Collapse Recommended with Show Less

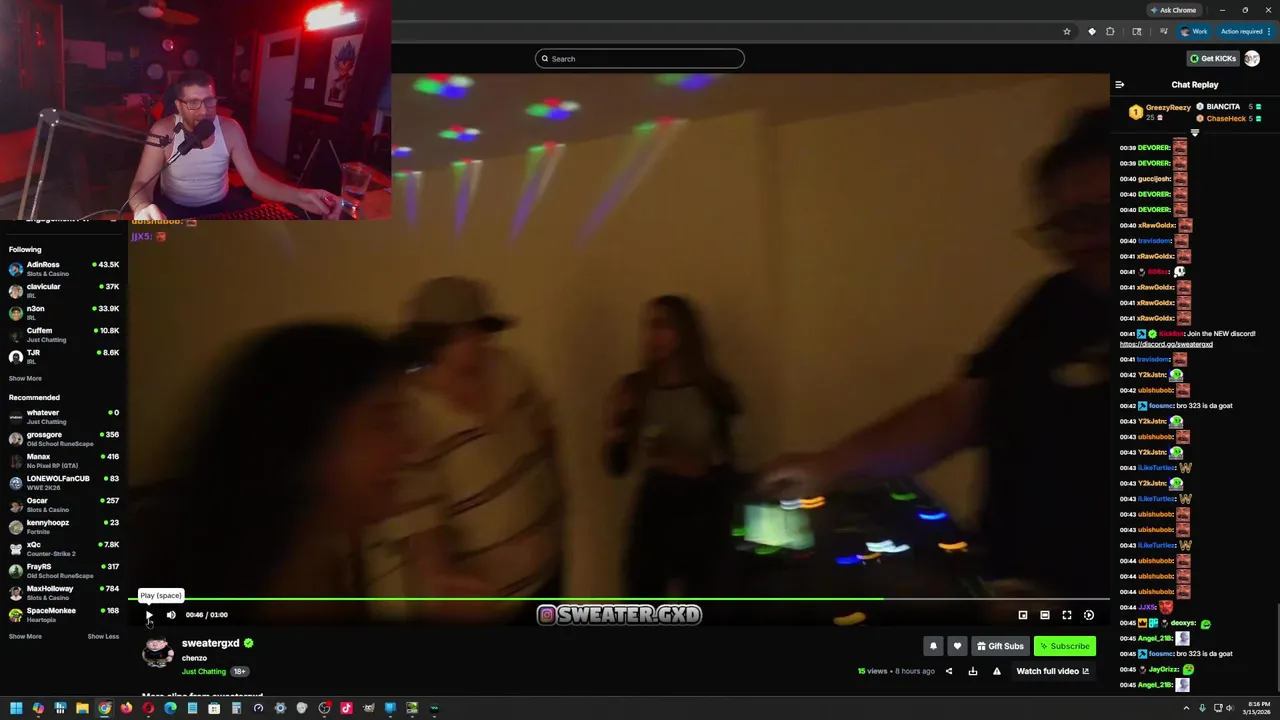(x=103, y=636)
